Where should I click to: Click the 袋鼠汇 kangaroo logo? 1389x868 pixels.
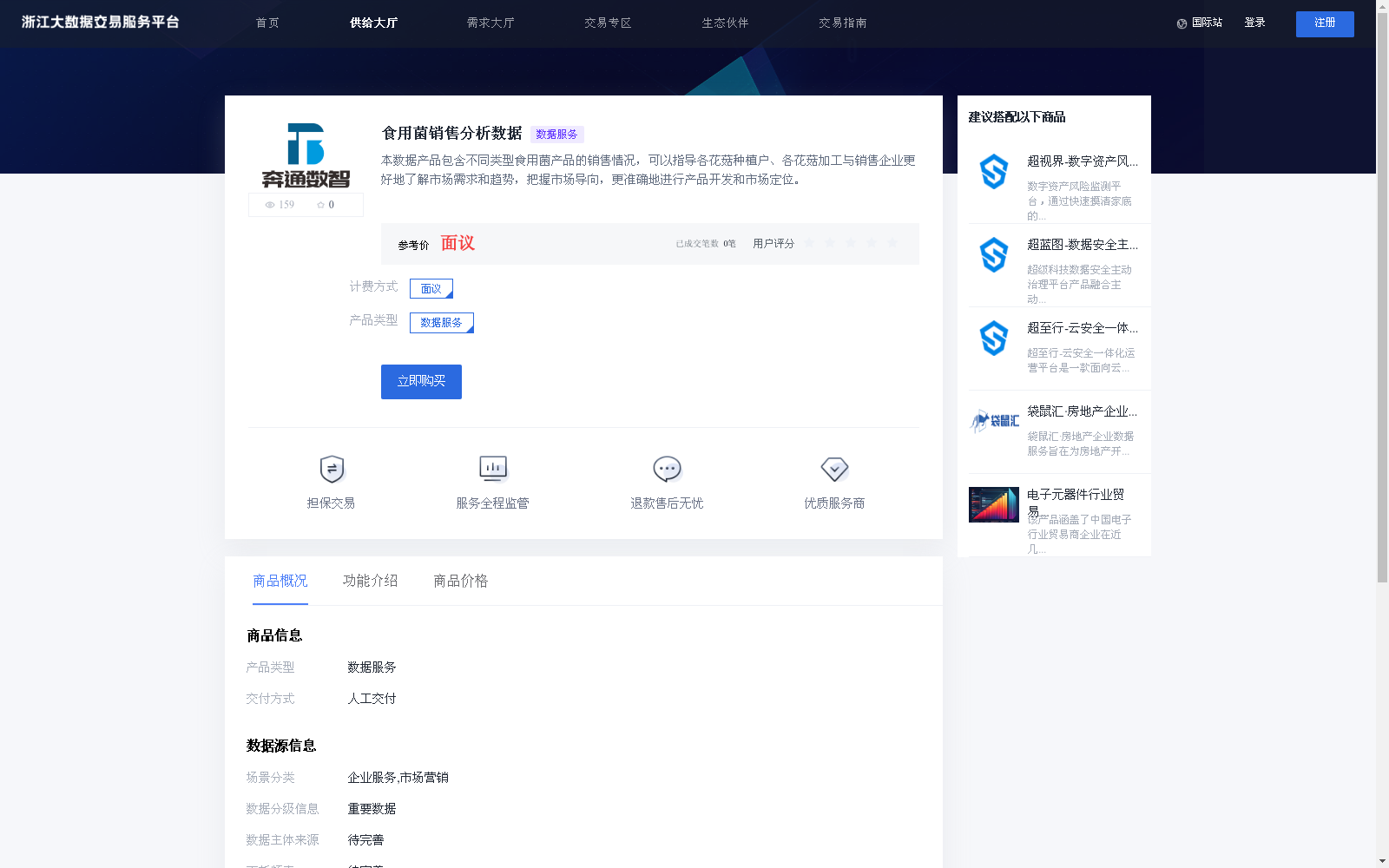point(994,421)
